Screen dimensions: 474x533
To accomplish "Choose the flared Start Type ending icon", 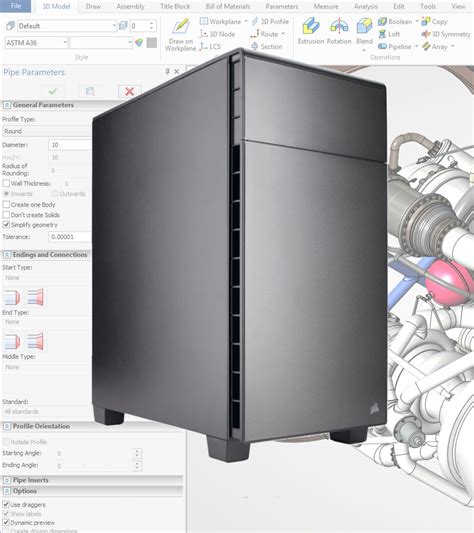I will pyautogui.click(x=35, y=297).
